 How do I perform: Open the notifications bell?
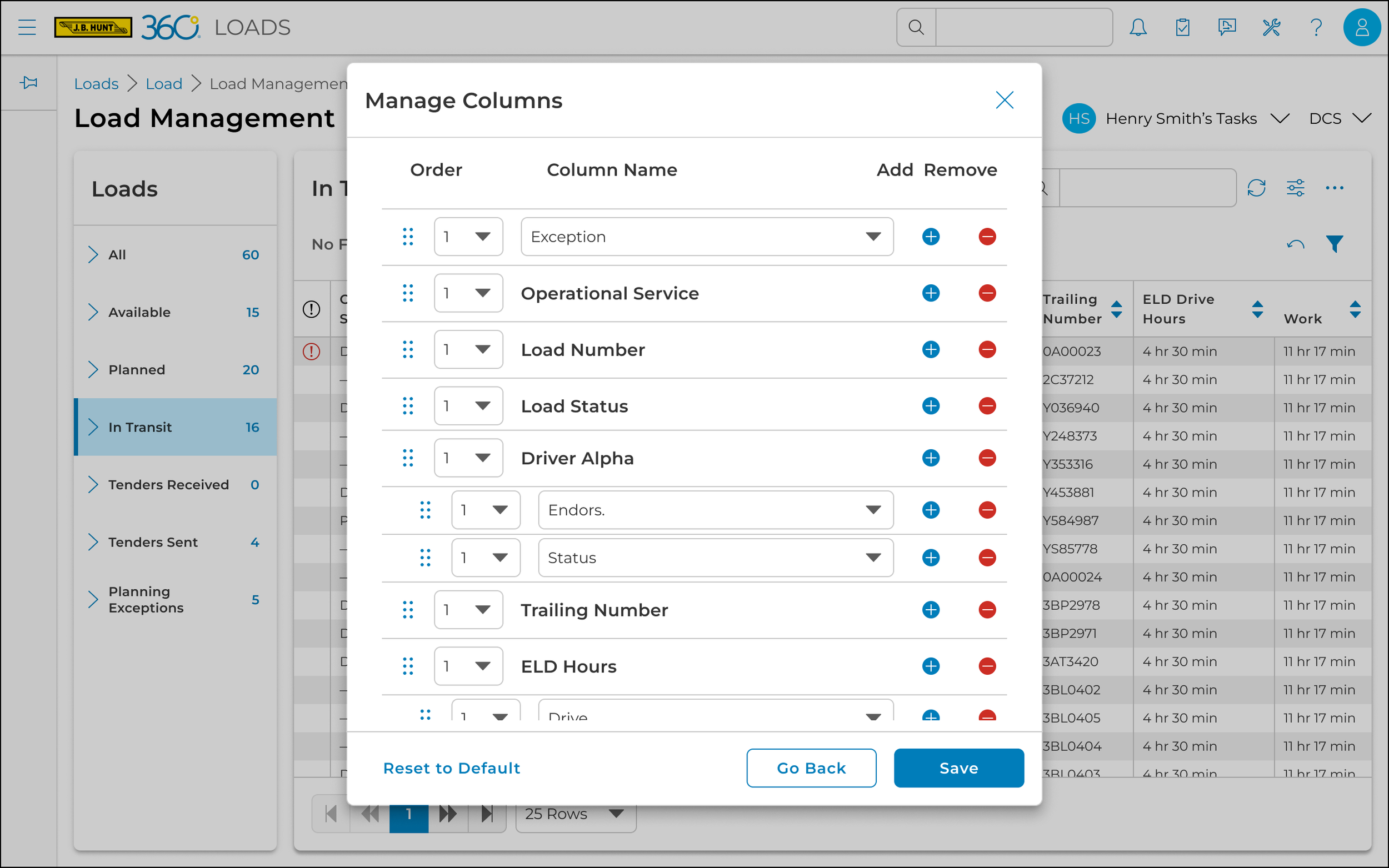pos(1139,27)
